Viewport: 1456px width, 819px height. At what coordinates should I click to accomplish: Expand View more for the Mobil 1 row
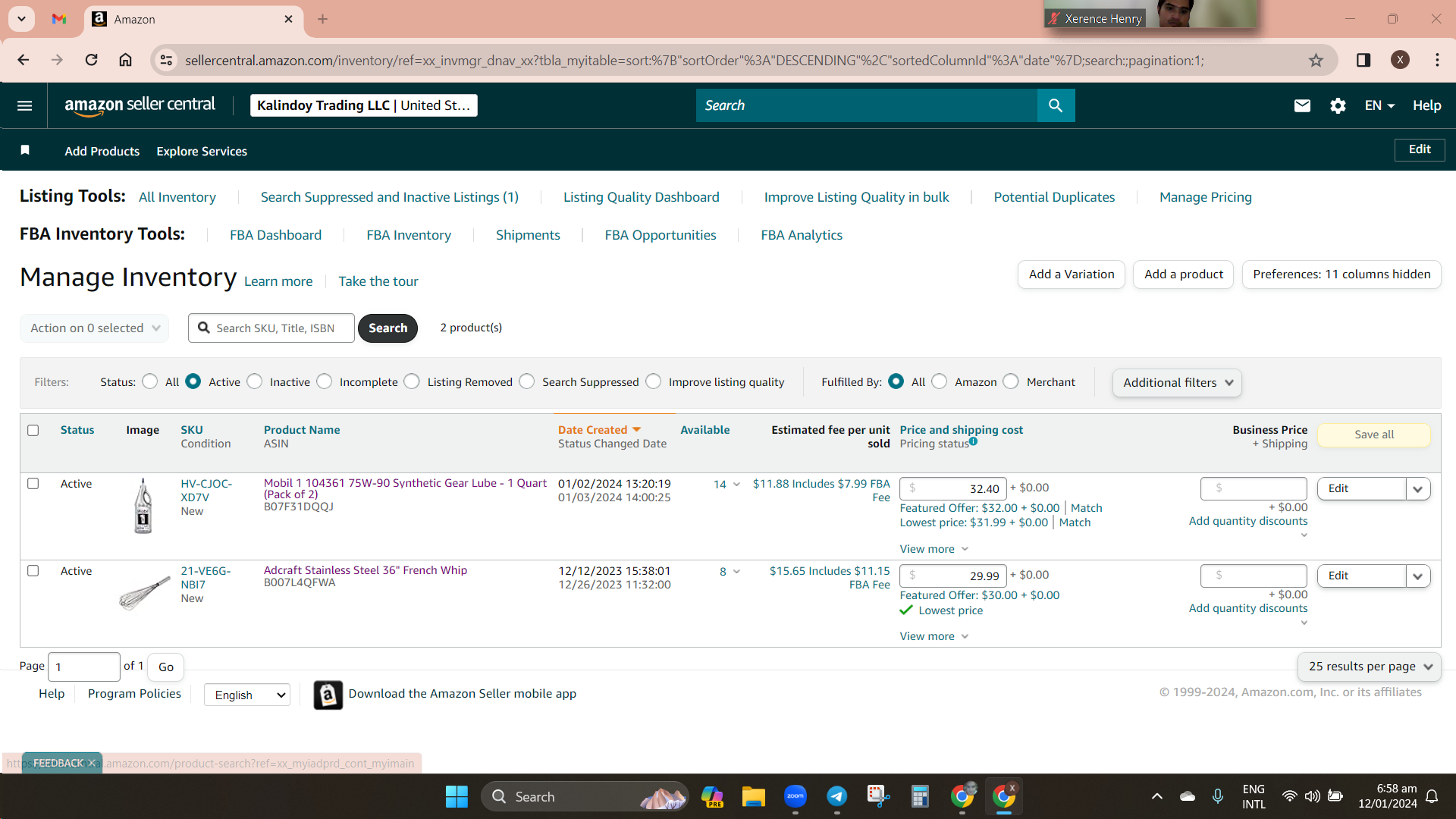pyautogui.click(x=934, y=549)
